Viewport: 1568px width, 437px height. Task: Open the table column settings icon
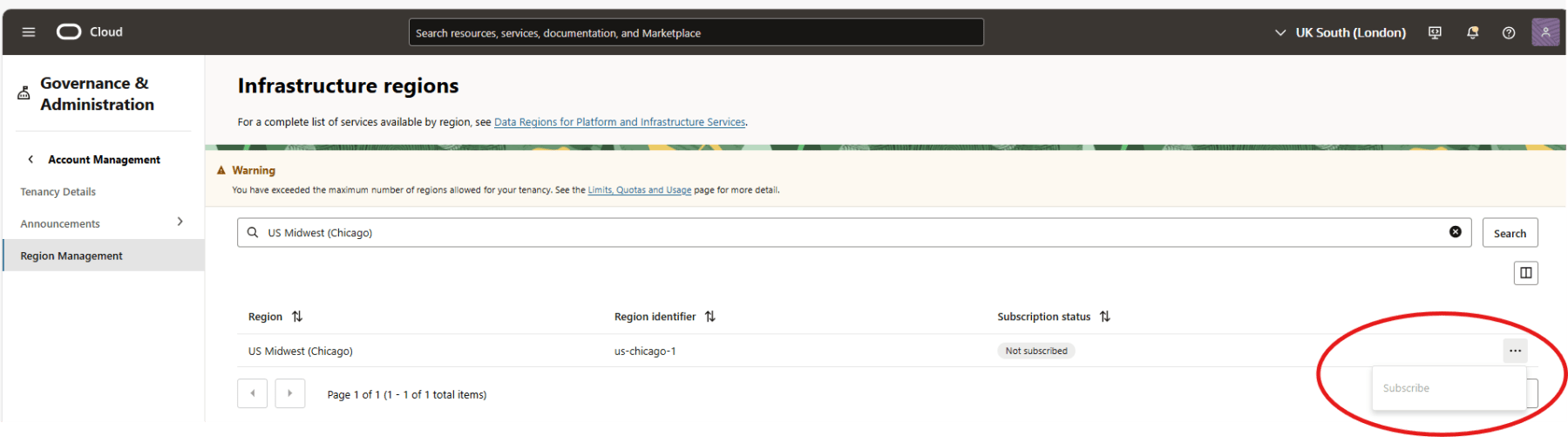[x=1525, y=273]
